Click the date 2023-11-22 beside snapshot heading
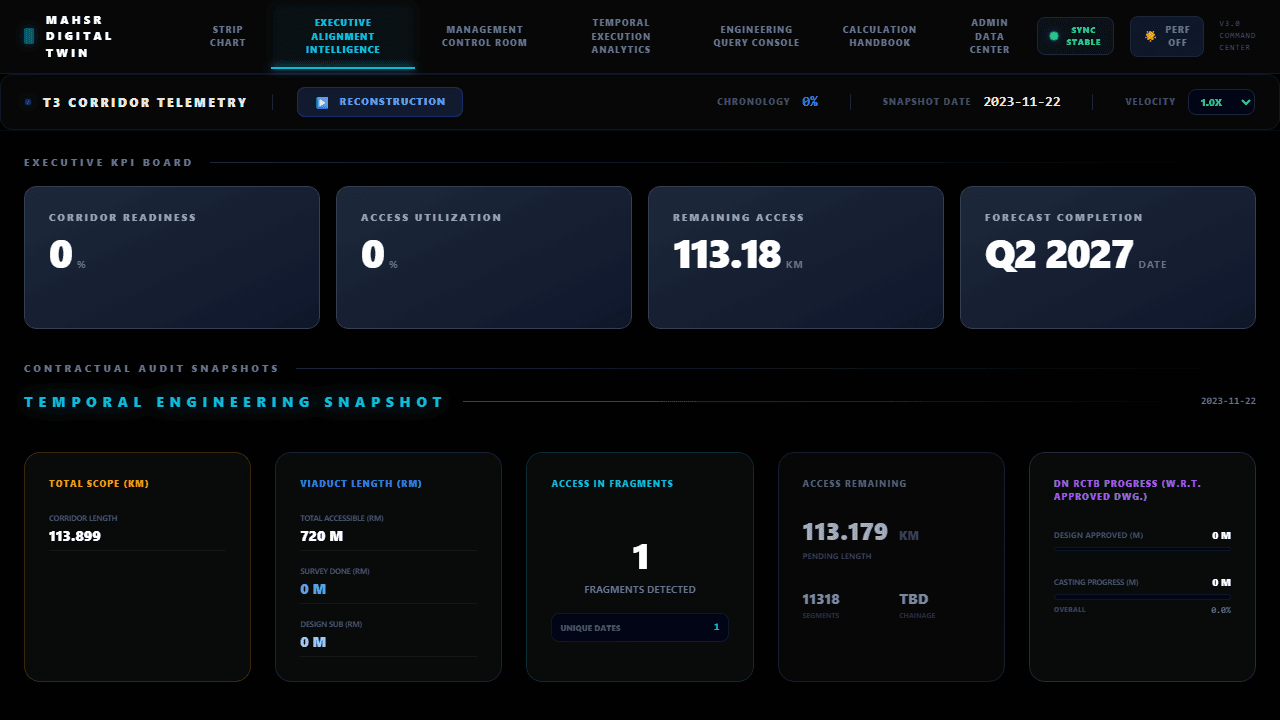This screenshot has width=1280, height=720. point(1228,401)
